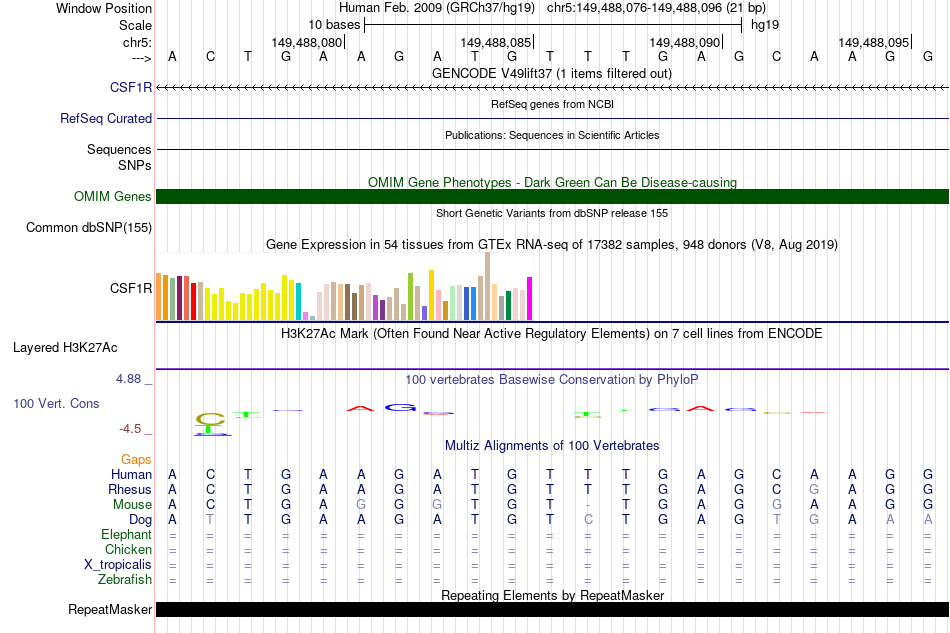Click the 149,488,095 ruler position label
950x633 pixels.
tap(874, 42)
